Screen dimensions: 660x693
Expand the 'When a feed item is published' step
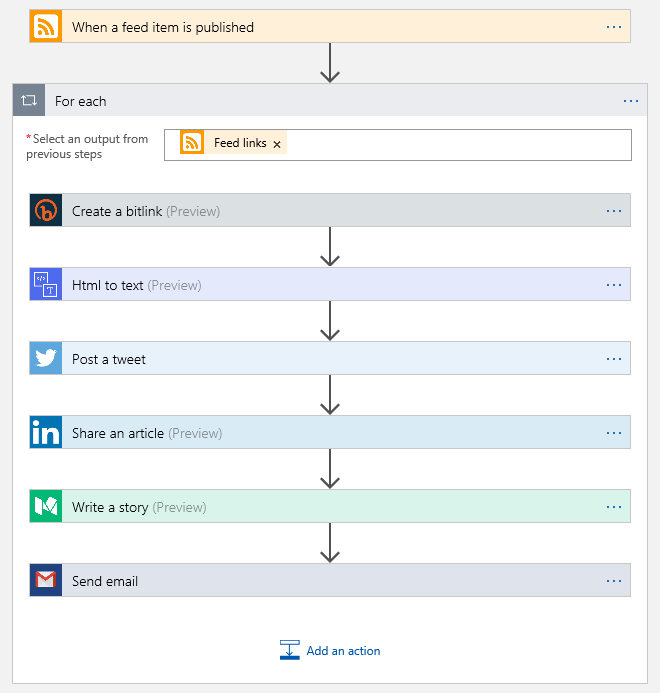pos(330,27)
